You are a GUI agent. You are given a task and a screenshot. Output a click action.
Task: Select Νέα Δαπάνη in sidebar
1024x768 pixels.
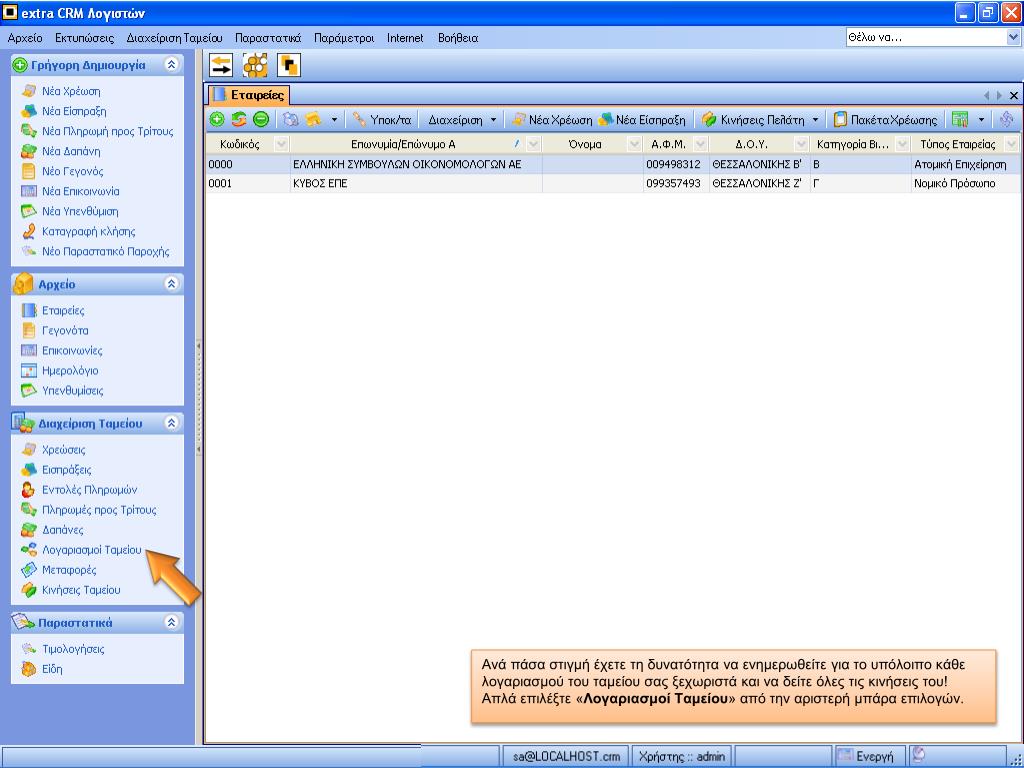pyautogui.click(x=71, y=152)
